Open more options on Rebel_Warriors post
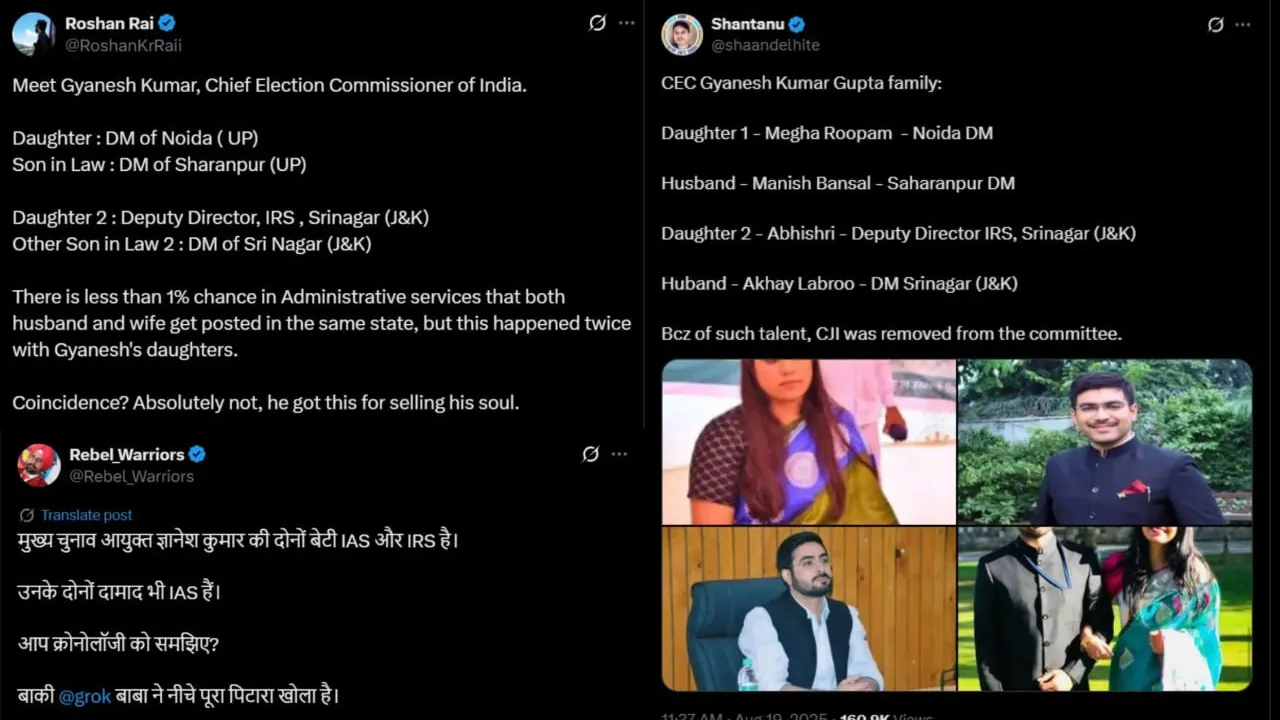Viewport: 1280px width, 720px height. coord(620,454)
